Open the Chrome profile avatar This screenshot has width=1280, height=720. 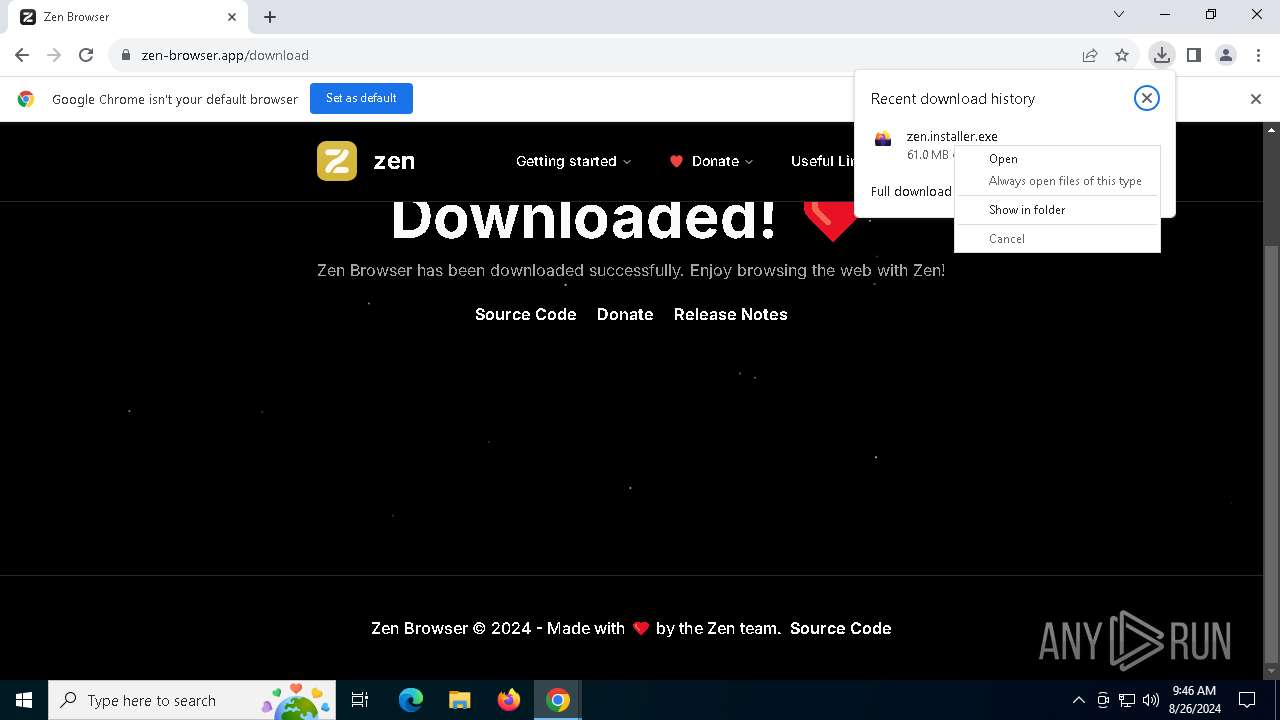(1226, 55)
